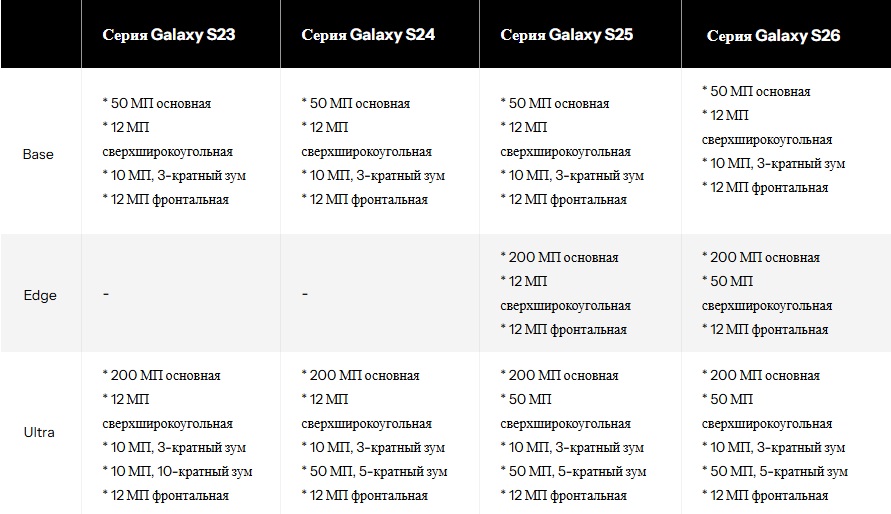Click the Edge row label

[40, 295]
